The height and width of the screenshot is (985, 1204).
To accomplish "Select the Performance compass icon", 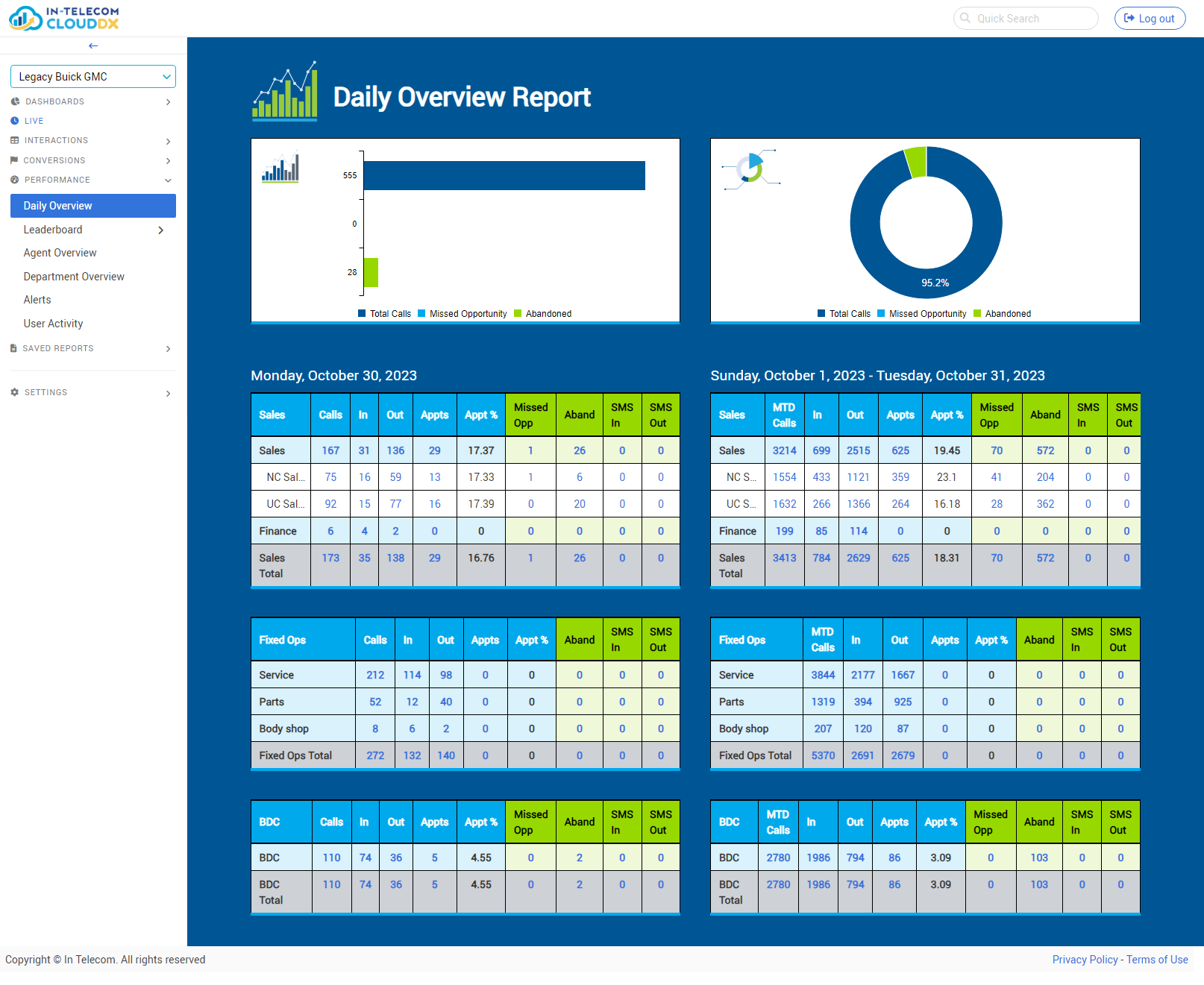I will coord(13,180).
